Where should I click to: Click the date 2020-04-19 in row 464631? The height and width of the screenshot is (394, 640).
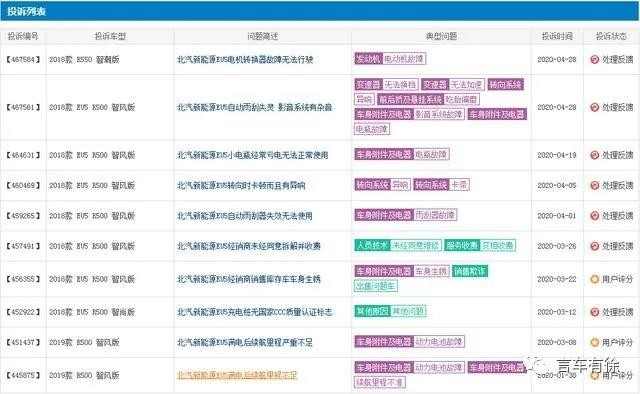[557, 155]
